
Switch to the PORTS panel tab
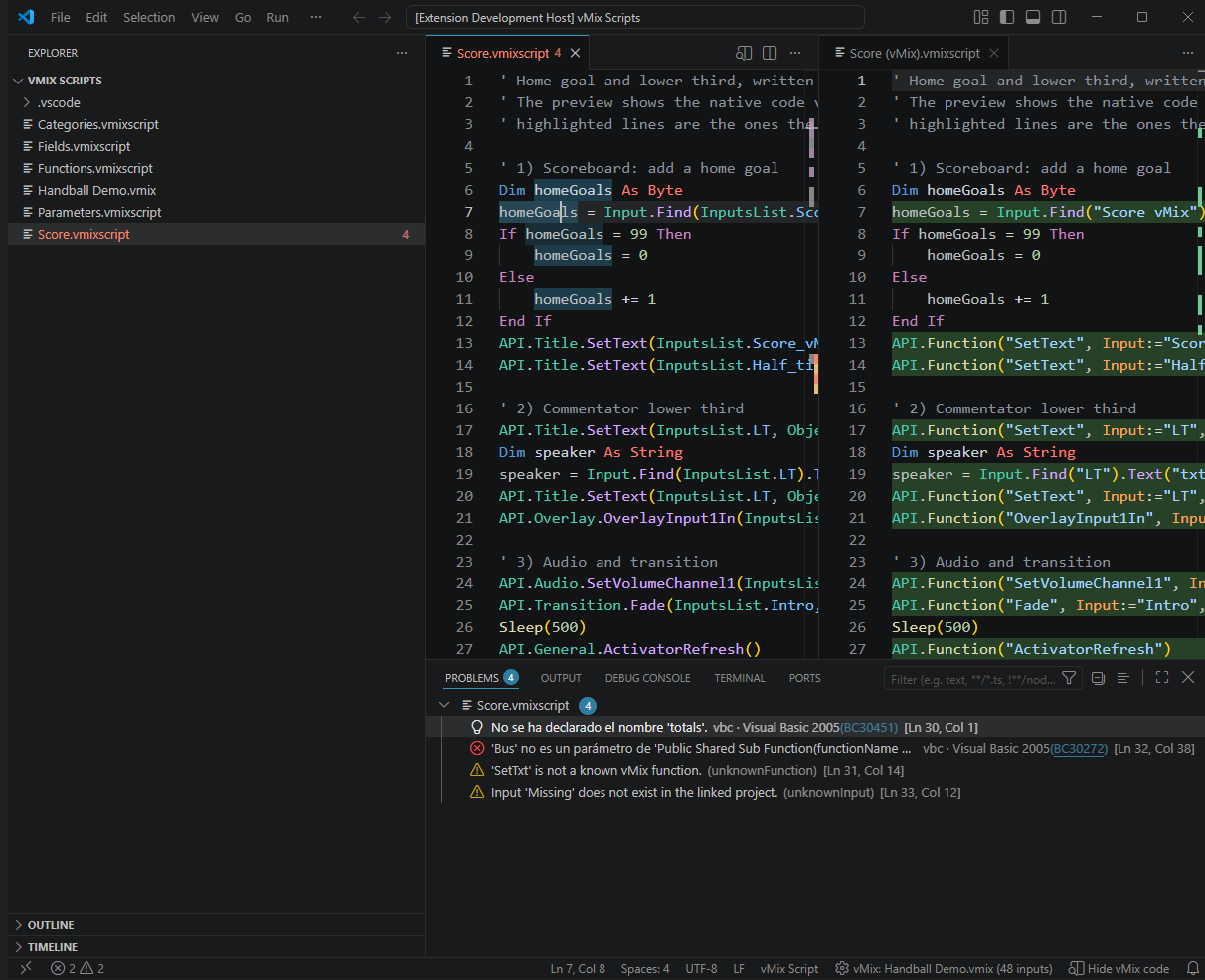pyautogui.click(x=805, y=678)
